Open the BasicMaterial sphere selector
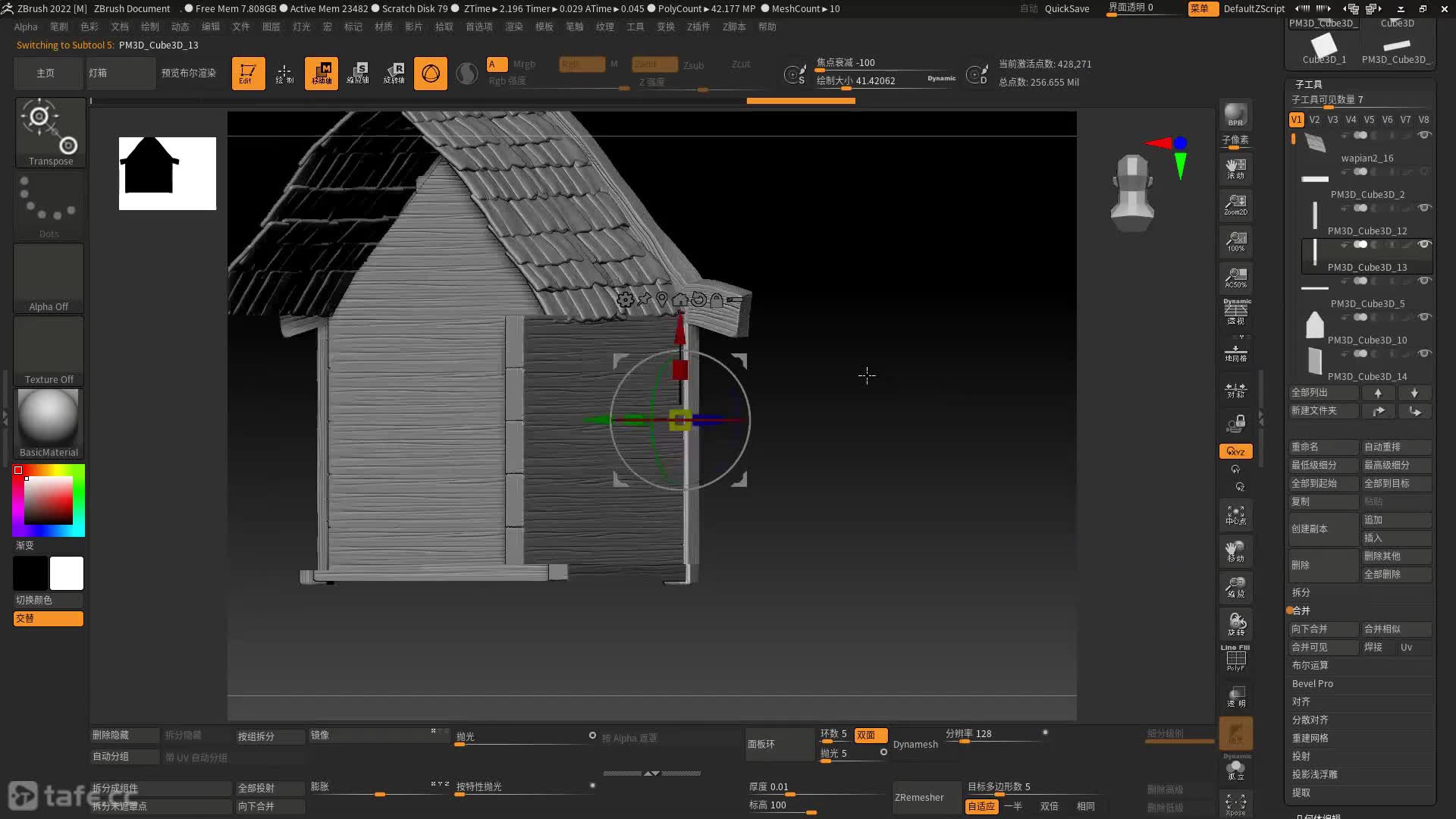 point(49,423)
